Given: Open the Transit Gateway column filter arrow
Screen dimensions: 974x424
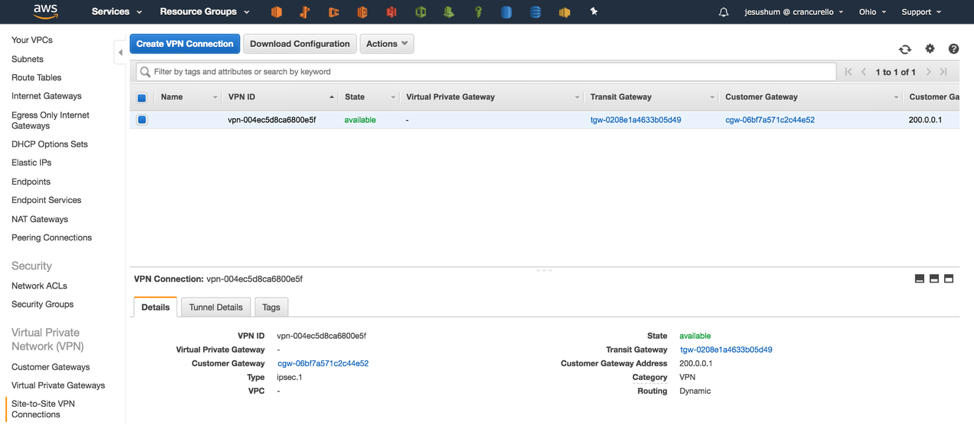Looking at the screenshot, I should click(x=712, y=97).
